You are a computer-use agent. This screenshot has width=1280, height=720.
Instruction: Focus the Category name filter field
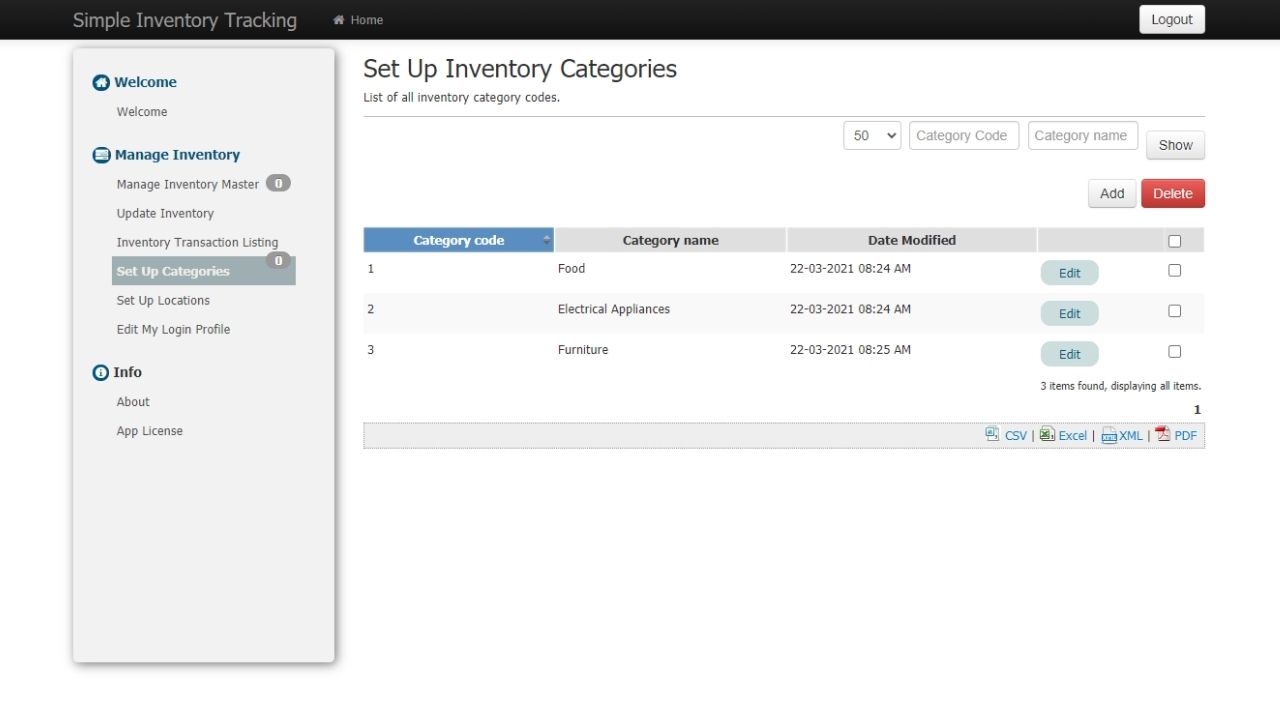pos(1083,136)
